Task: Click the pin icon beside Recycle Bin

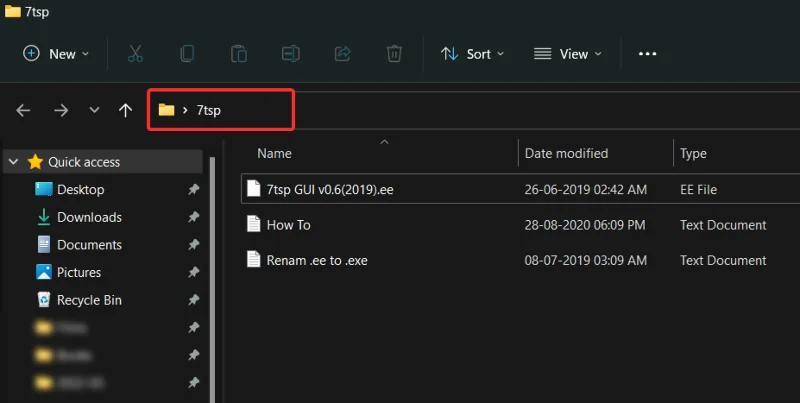Action: tap(193, 300)
